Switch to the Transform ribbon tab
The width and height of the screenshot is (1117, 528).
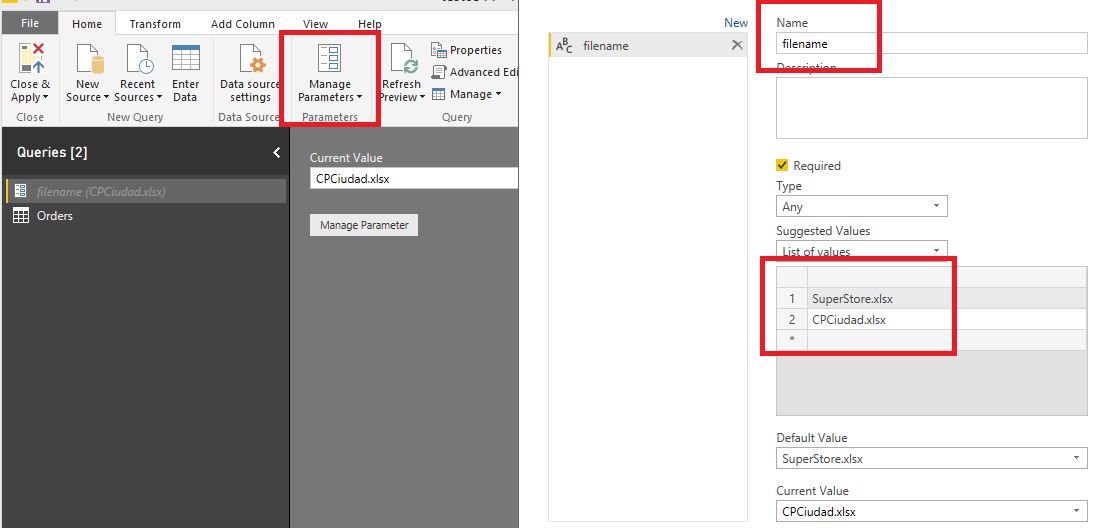(x=155, y=24)
